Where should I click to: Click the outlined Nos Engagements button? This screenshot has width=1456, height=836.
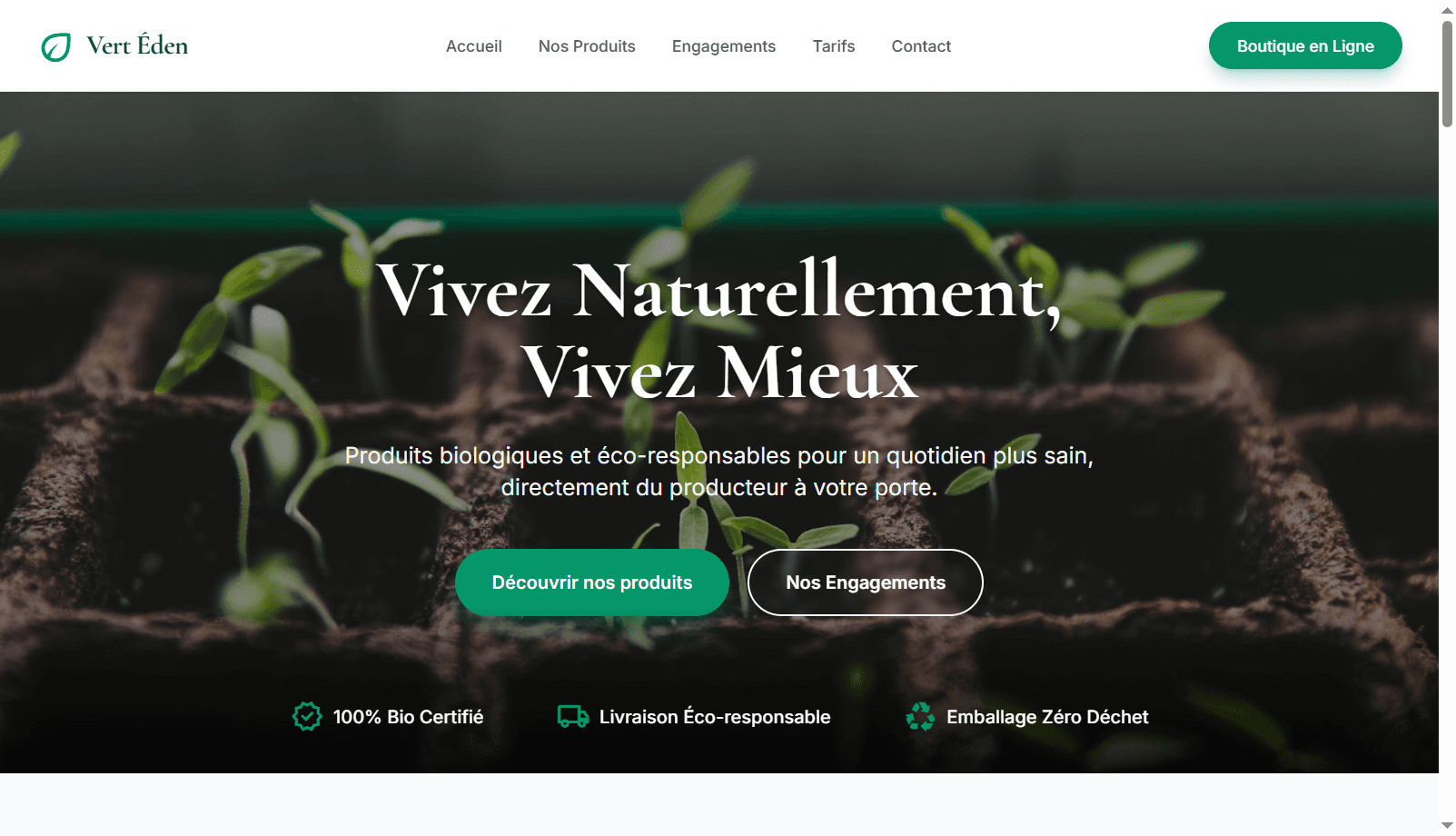pyautogui.click(x=866, y=582)
